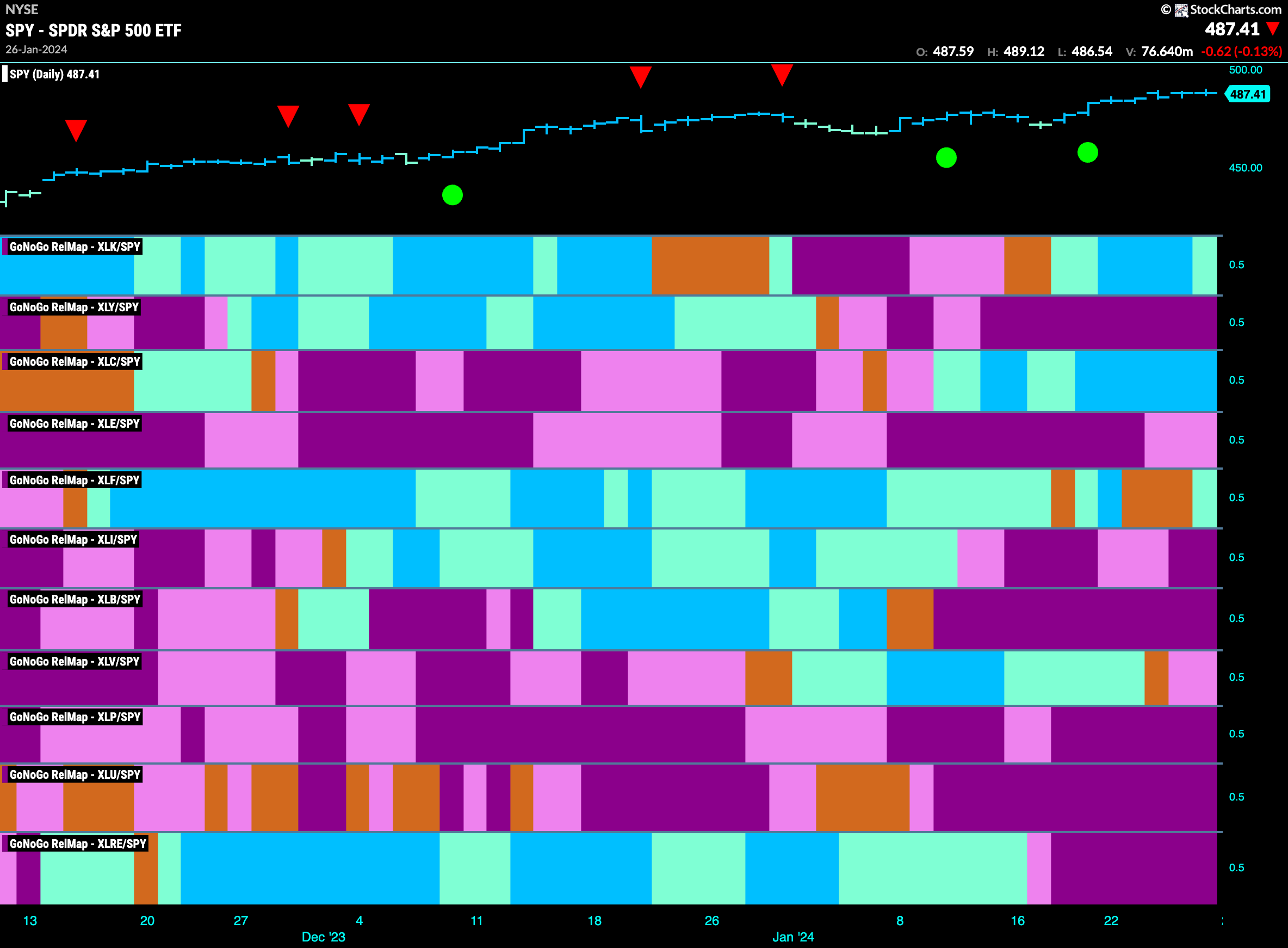Click the white legend marker beside SPY (Daily)
Viewport: 1288px width, 948px height.
click(x=4, y=74)
